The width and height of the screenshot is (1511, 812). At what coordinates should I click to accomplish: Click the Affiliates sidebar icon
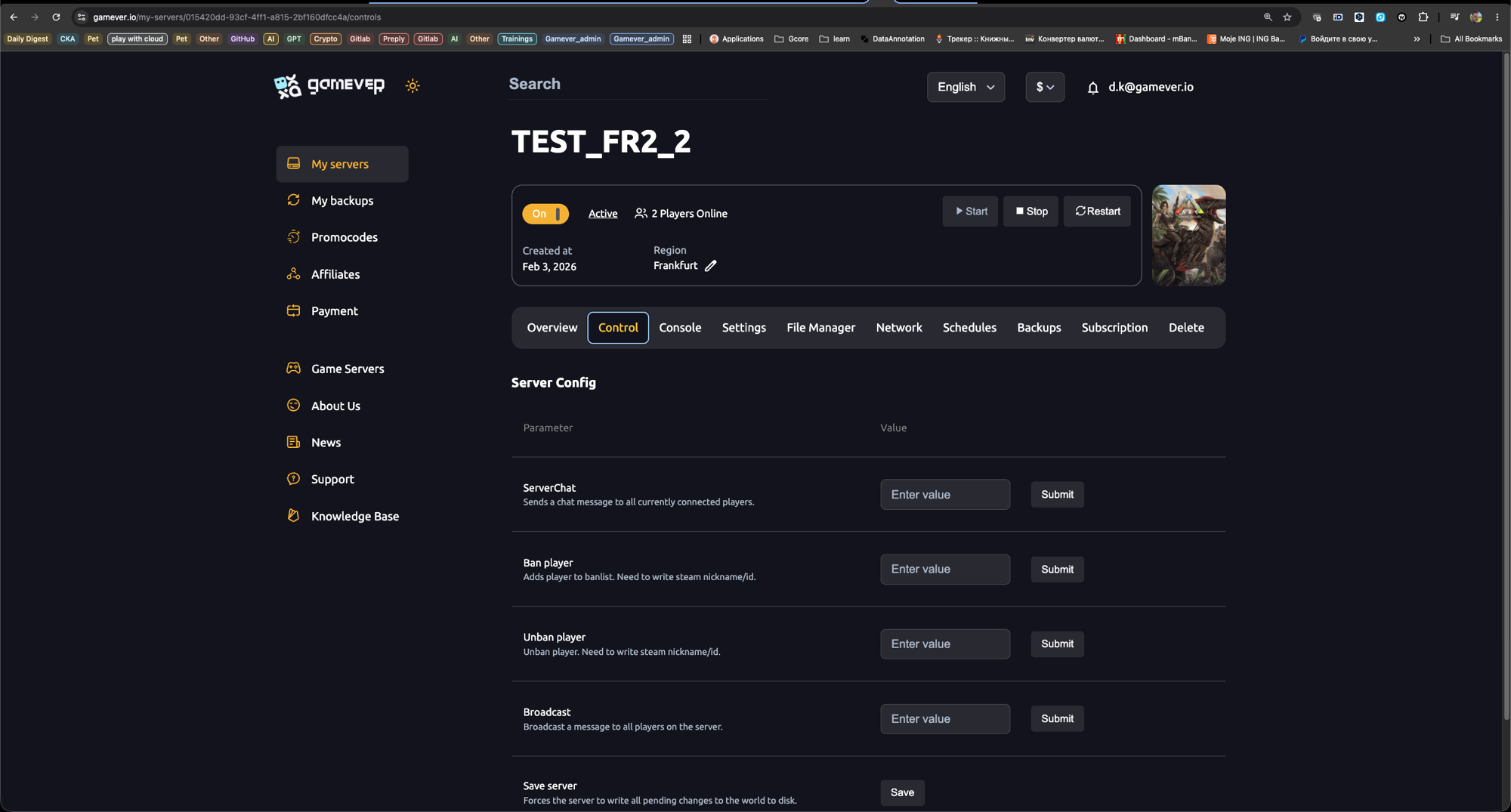pos(293,274)
